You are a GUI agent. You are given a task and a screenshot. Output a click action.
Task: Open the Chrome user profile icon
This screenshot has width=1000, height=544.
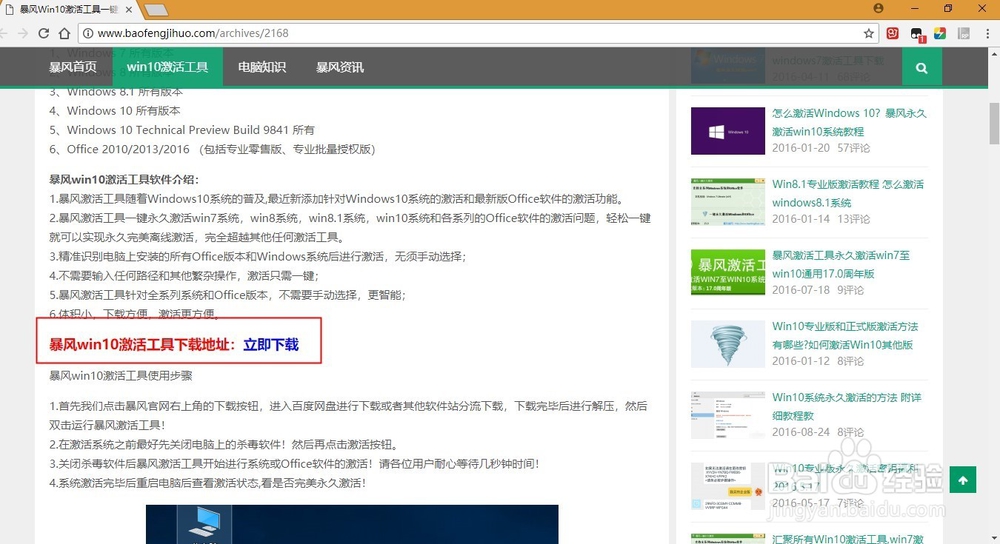point(878,8)
